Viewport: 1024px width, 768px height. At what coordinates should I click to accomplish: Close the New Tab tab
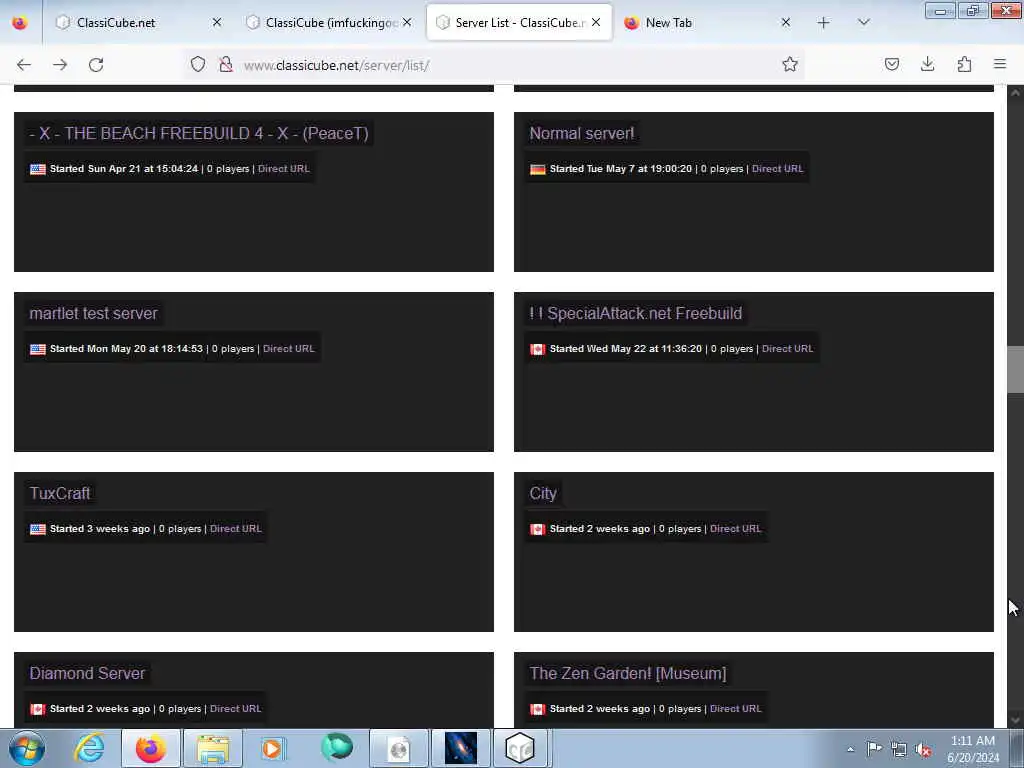coord(786,23)
